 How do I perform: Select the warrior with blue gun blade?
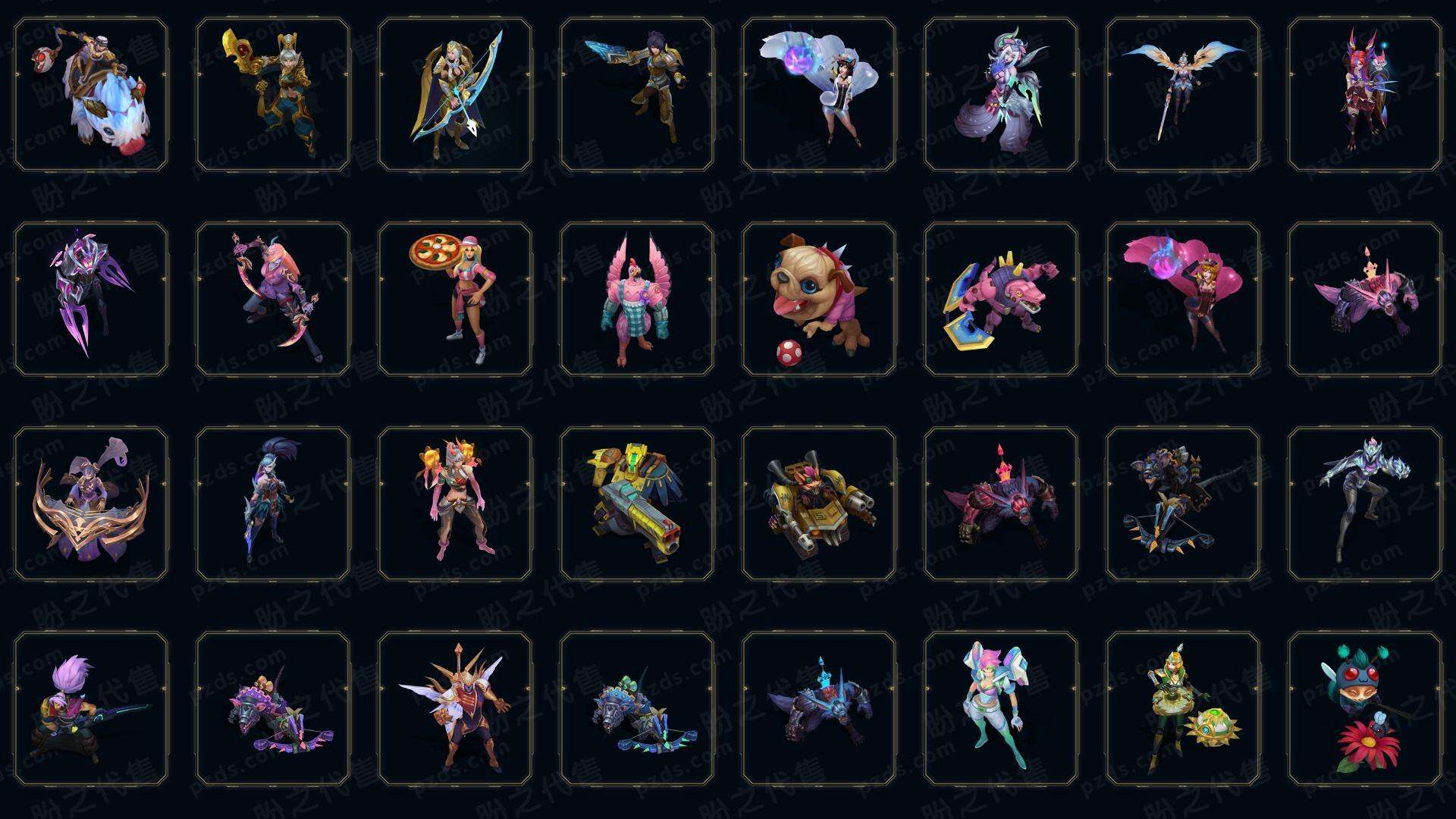637,95
